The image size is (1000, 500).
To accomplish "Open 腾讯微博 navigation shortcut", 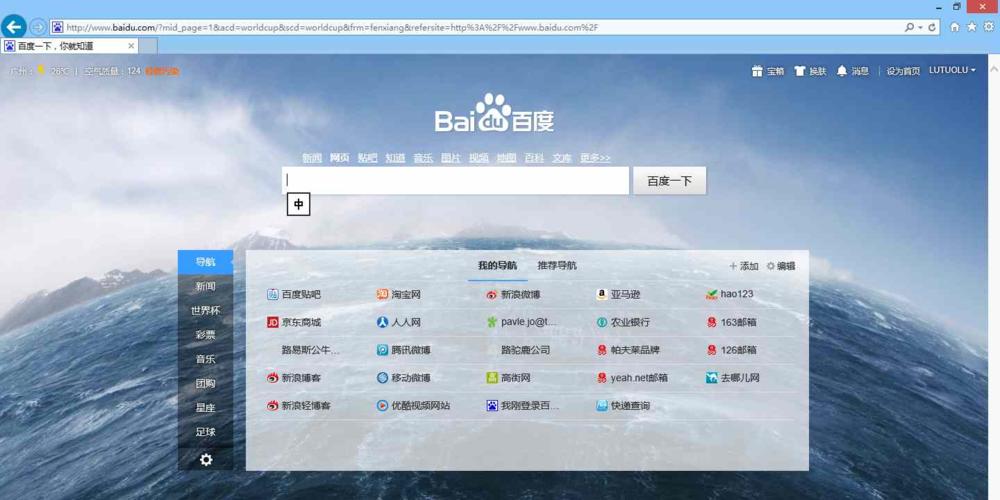I will 404,350.
